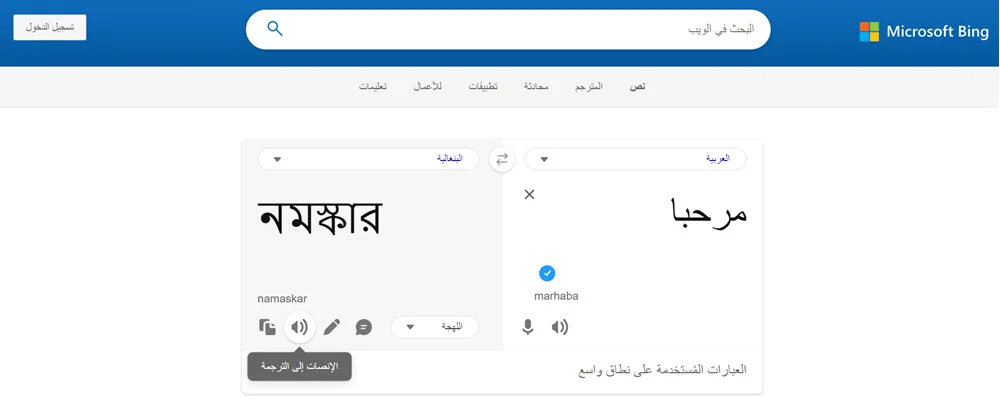Open the المترجم tab

tap(589, 86)
